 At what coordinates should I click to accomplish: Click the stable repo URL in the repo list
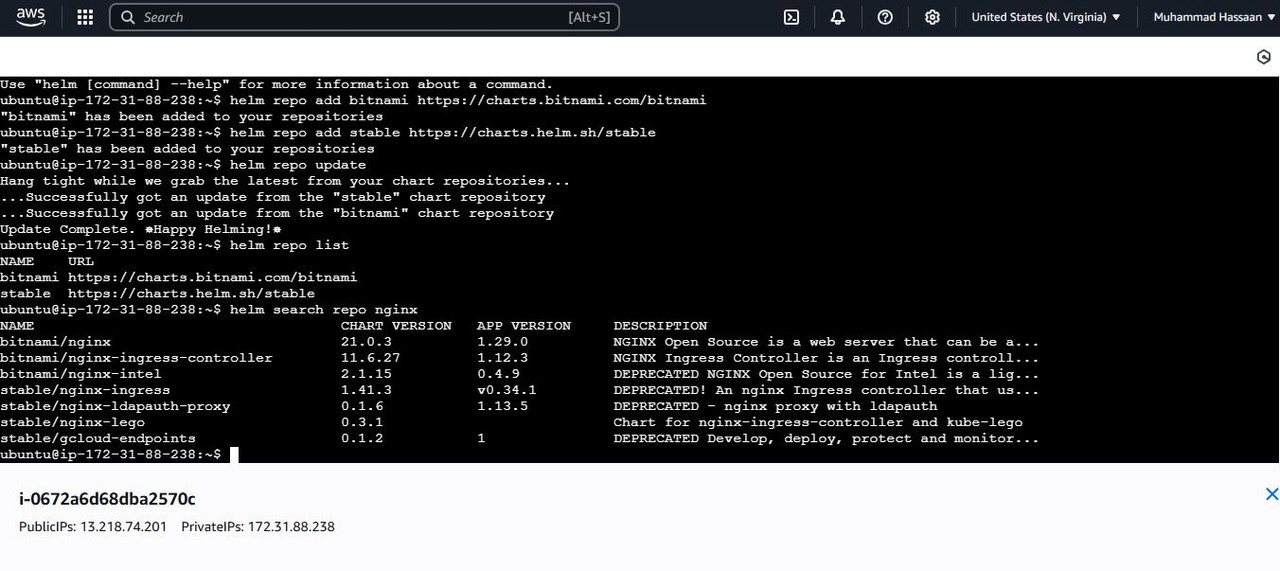(191, 293)
